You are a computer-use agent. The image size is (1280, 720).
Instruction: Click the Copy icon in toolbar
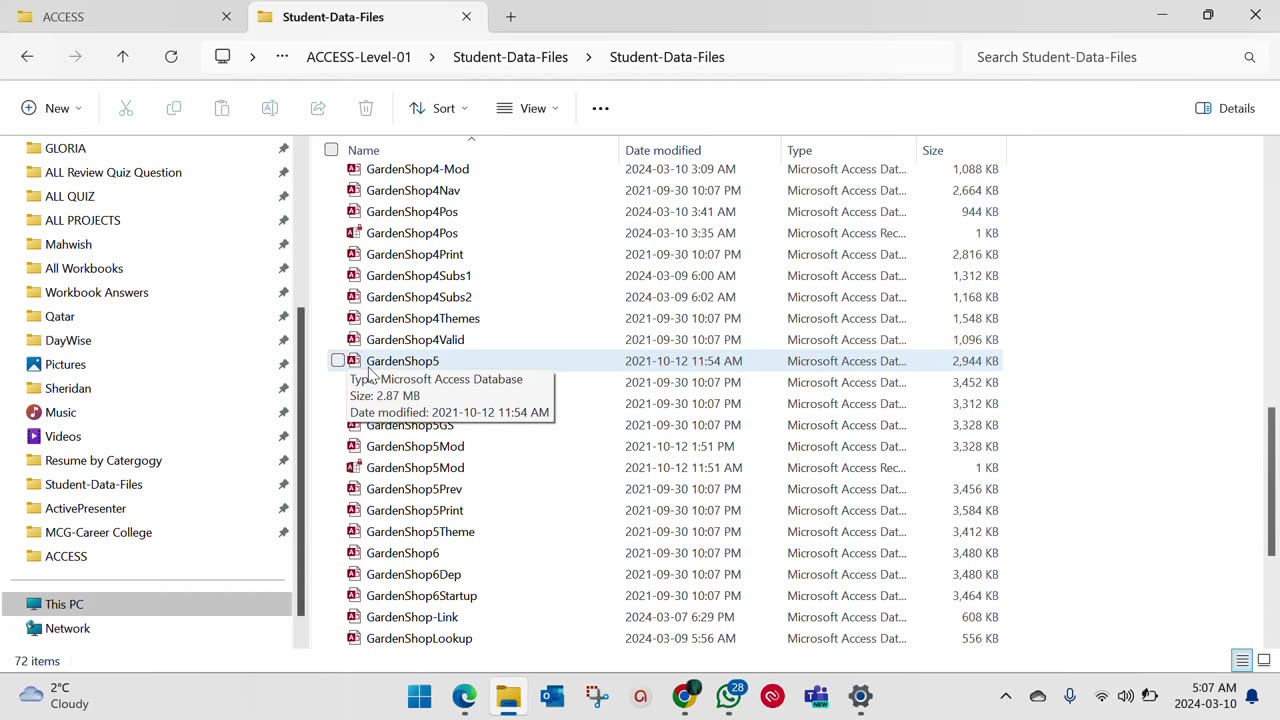coord(174,108)
